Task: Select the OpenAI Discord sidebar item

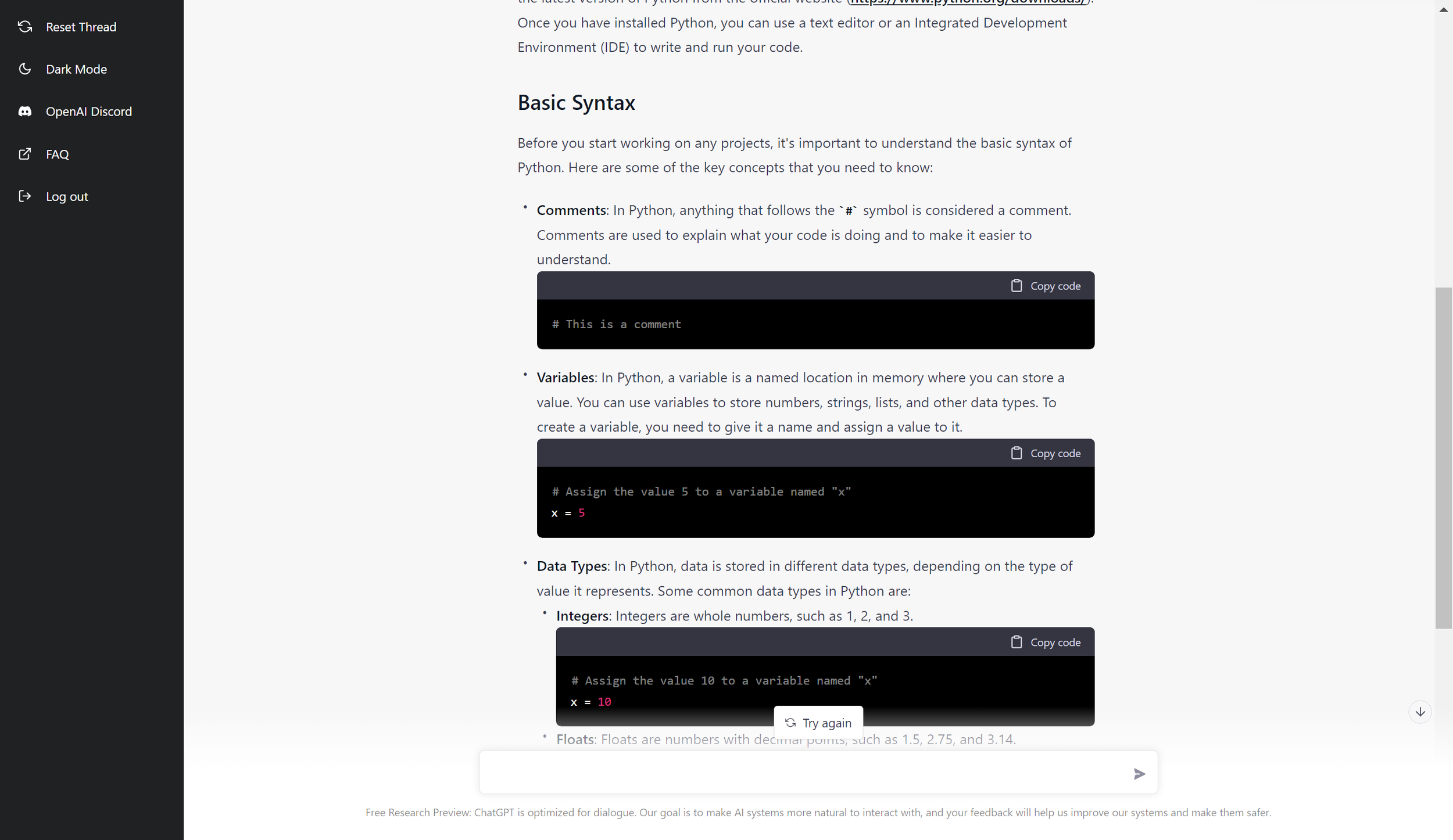Action: pos(89,112)
